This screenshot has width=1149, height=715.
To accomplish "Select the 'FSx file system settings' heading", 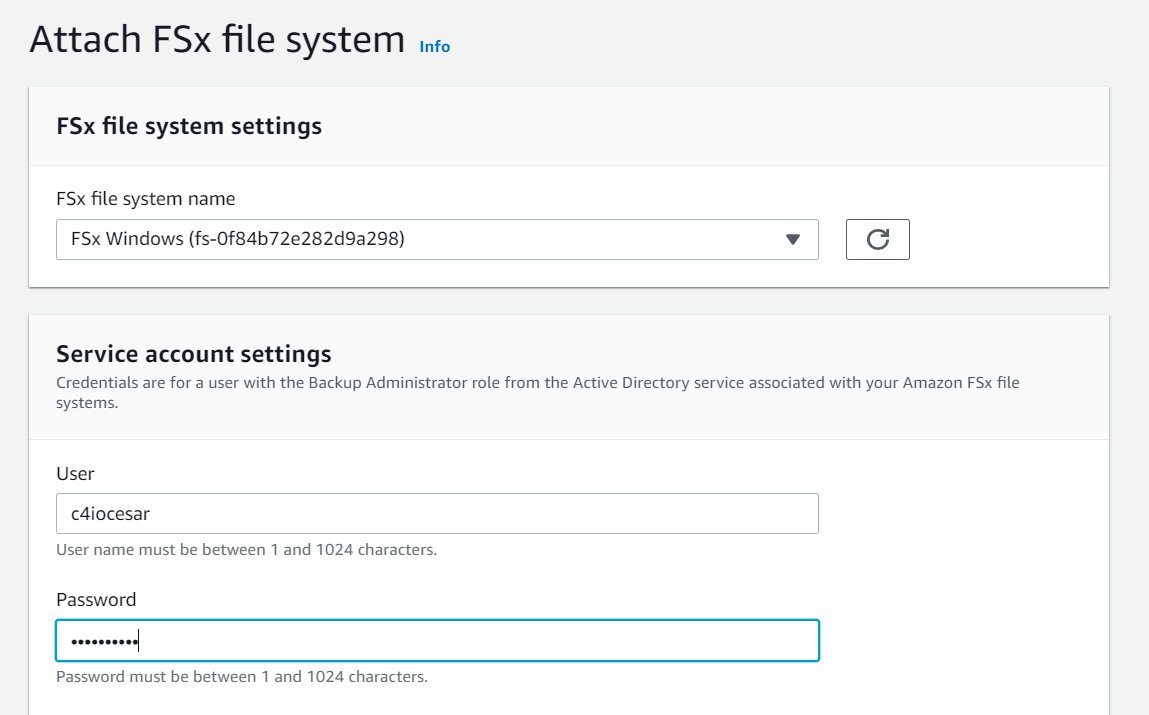I will tap(189, 126).
